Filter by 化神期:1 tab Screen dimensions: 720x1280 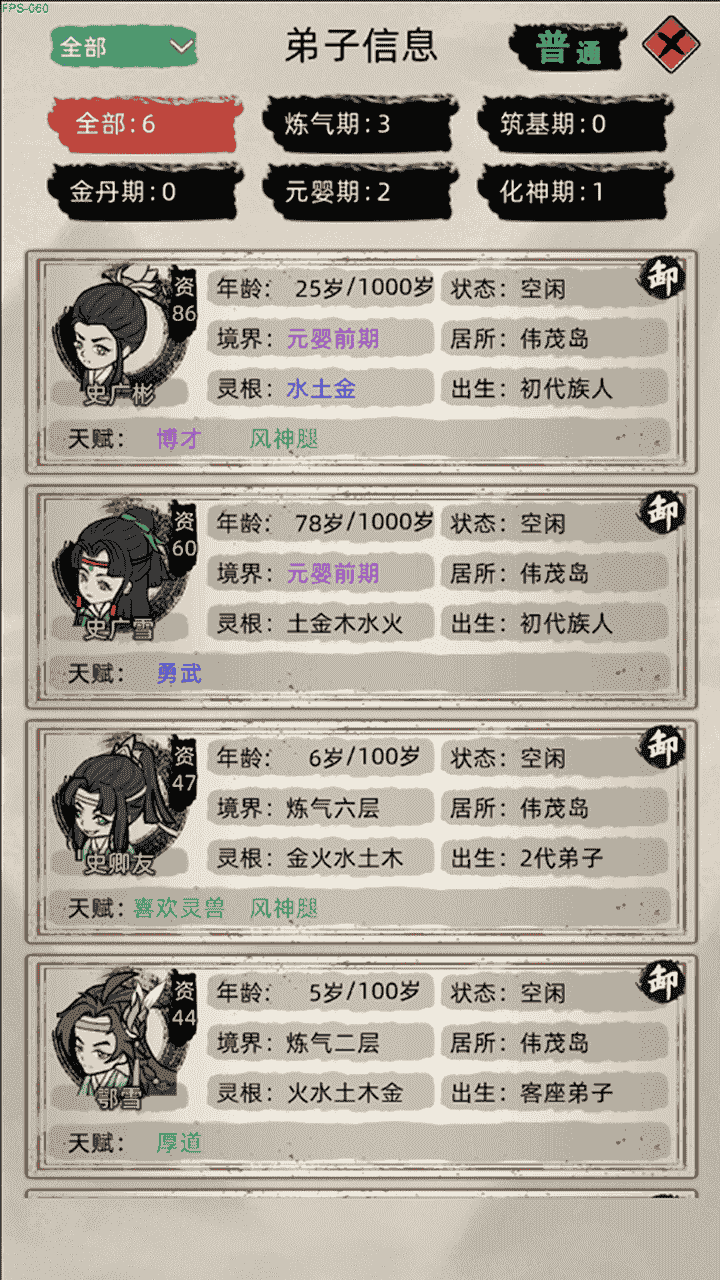pyautogui.click(x=574, y=192)
